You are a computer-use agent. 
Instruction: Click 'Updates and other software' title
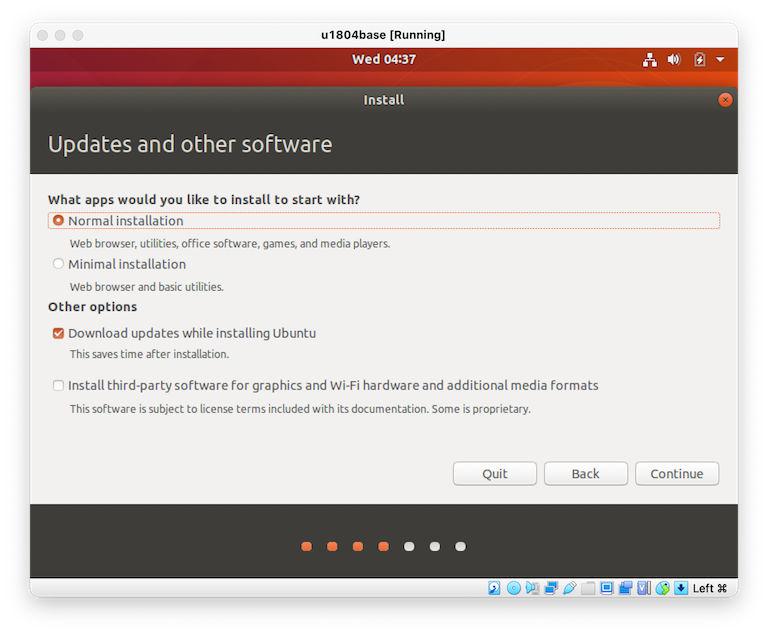pos(190,145)
